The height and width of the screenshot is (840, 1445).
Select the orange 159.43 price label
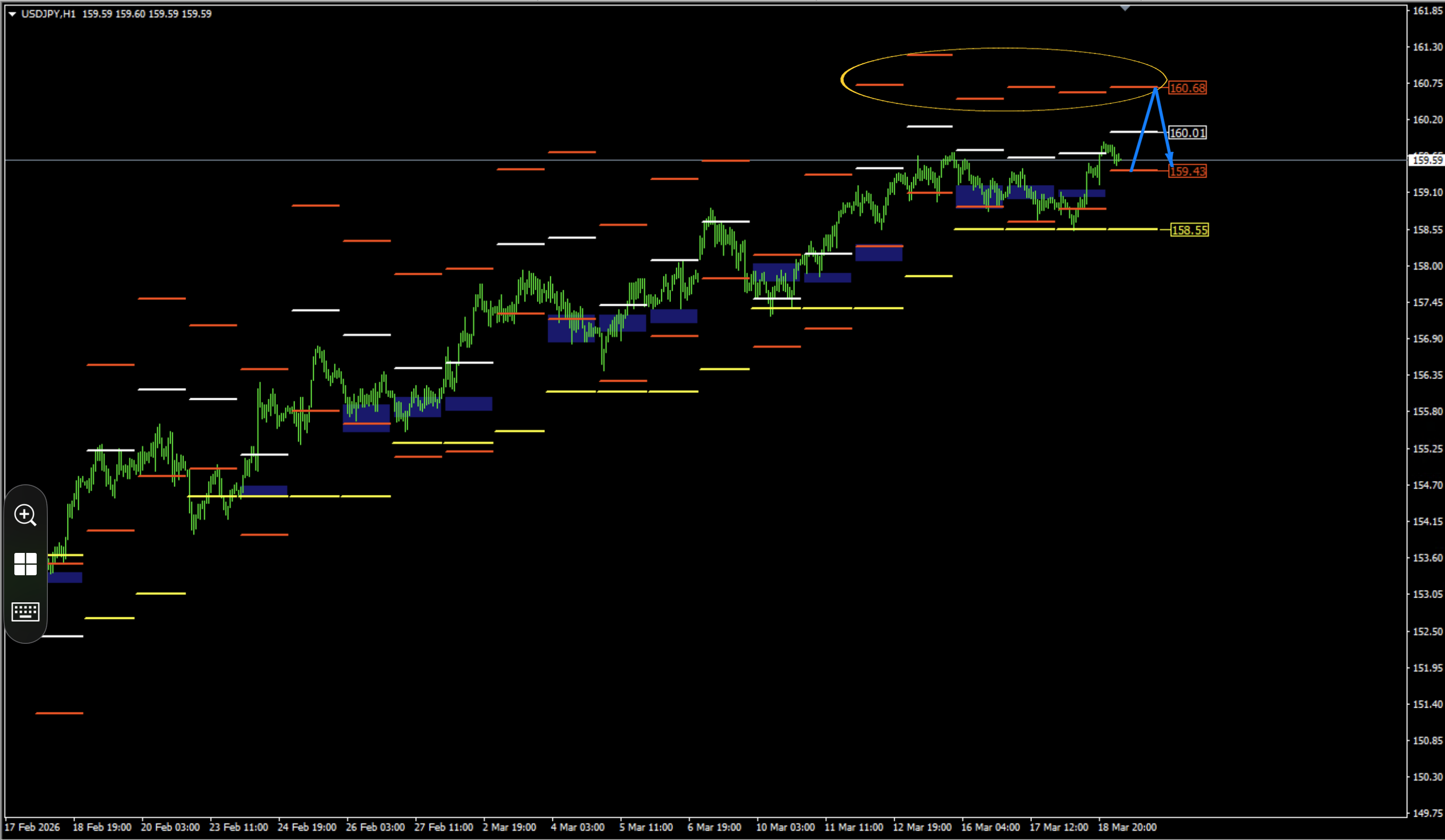point(1188,171)
